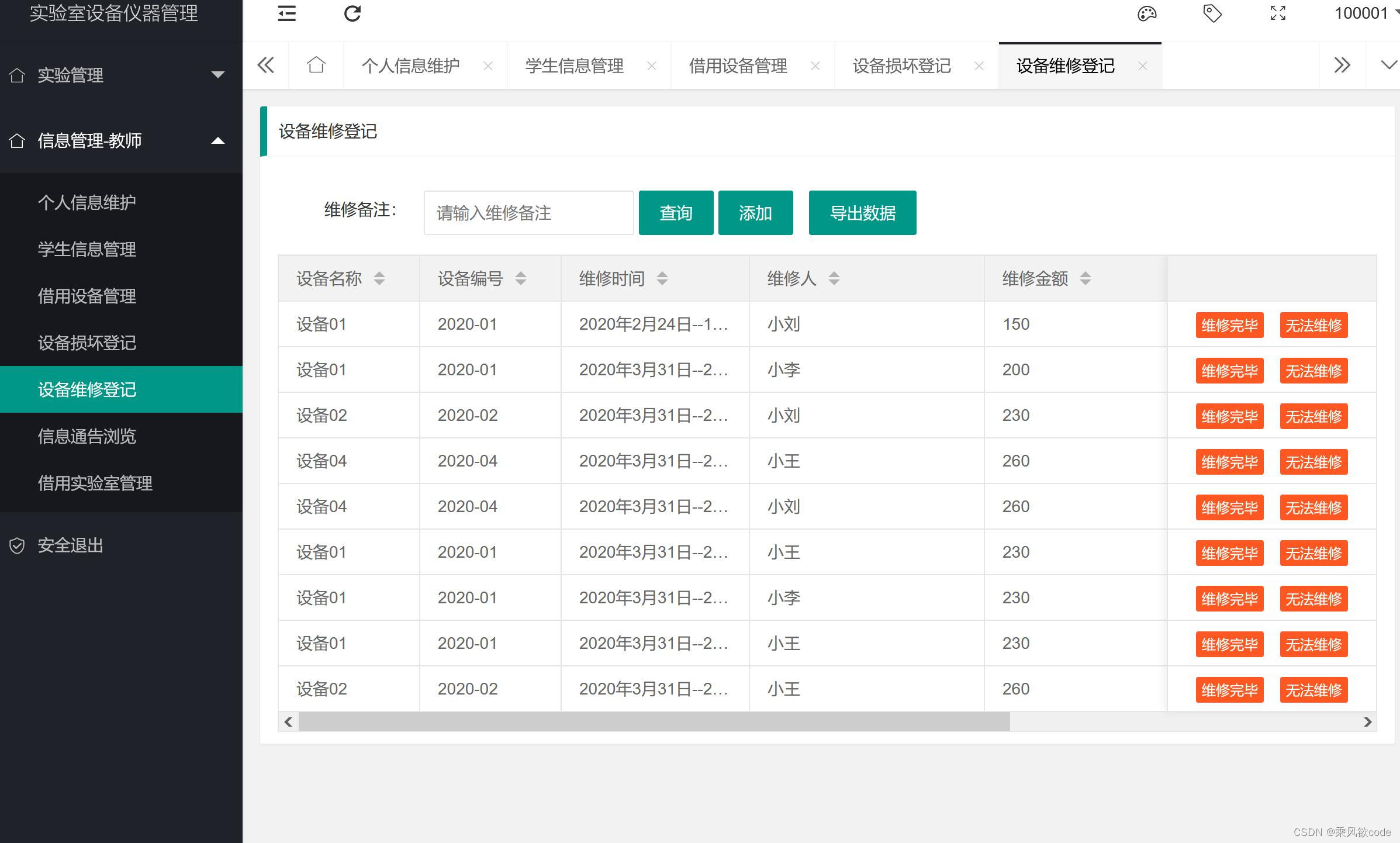Click the home tab icon

coord(316,65)
